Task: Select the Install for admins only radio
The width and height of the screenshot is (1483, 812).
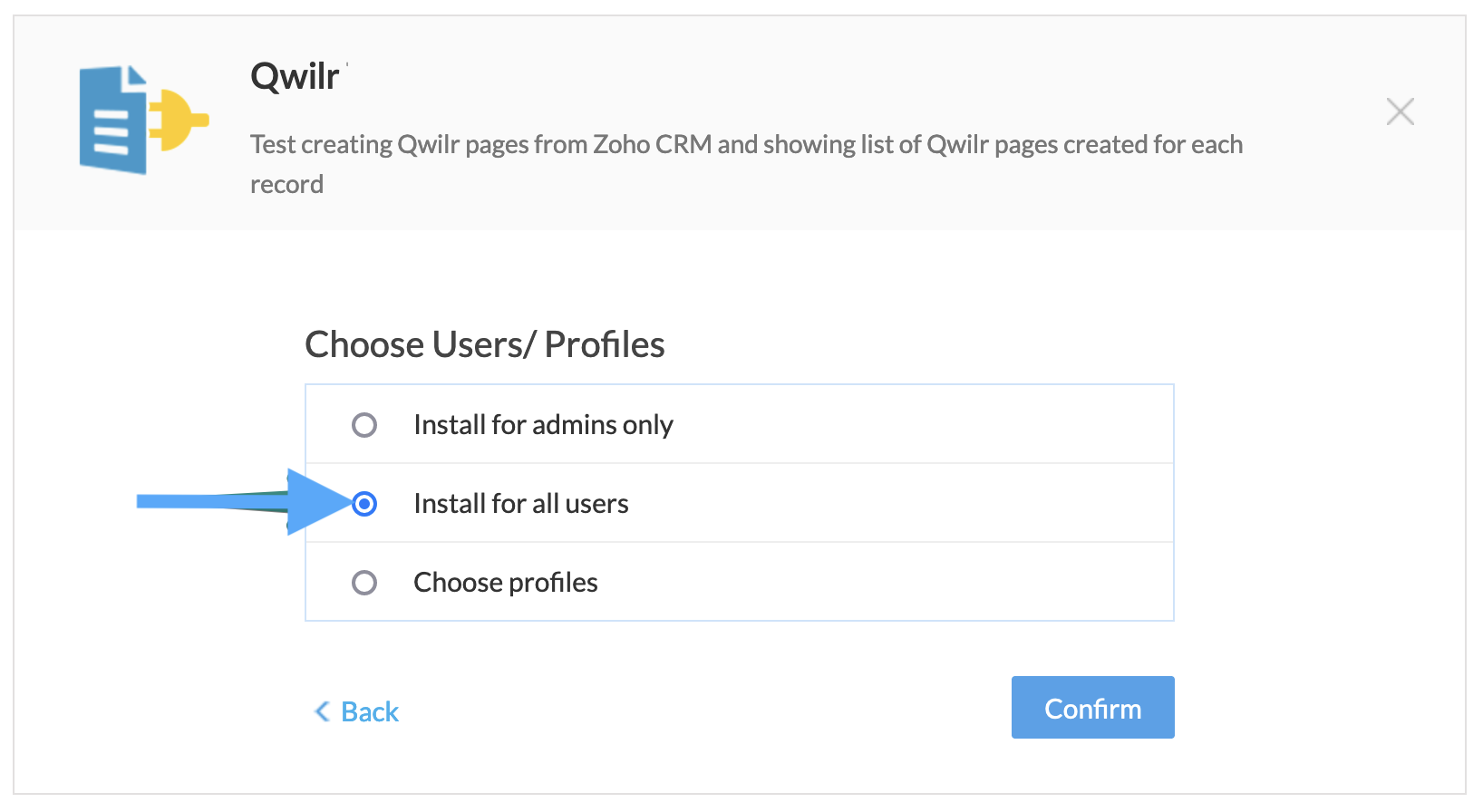Action: (x=364, y=425)
